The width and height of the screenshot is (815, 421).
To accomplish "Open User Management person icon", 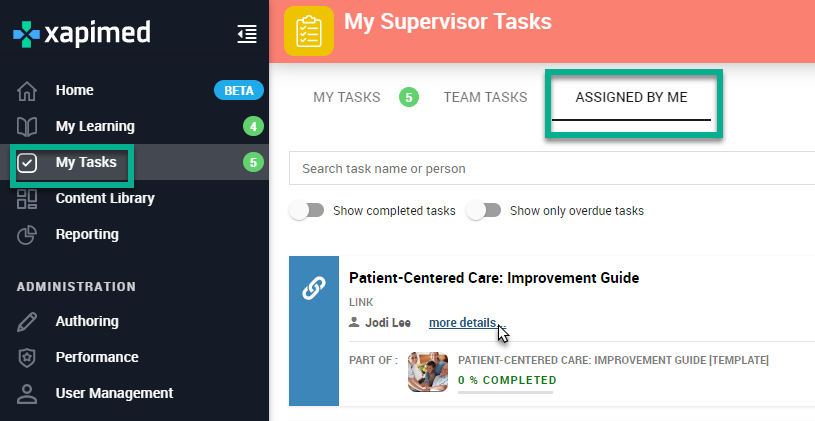I will point(27,393).
